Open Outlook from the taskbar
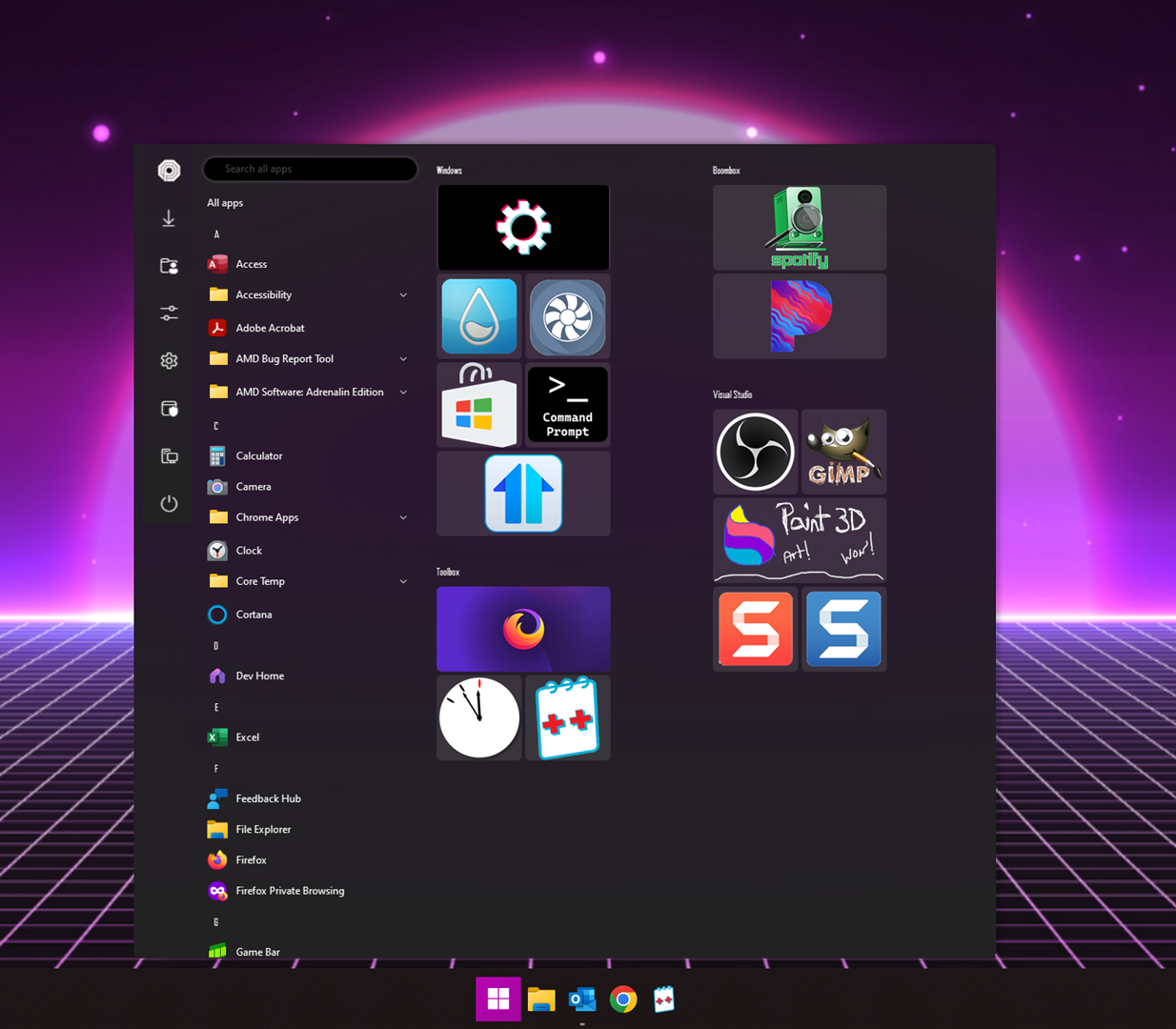The height and width of the screenshot is (1029, 1176). [x=582, y=999]
